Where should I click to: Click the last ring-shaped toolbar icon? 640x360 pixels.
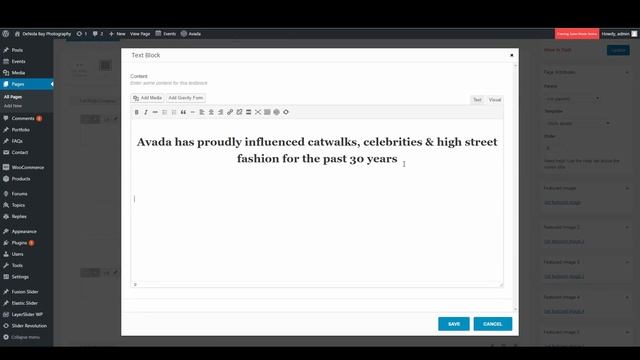tap(286, 112)
